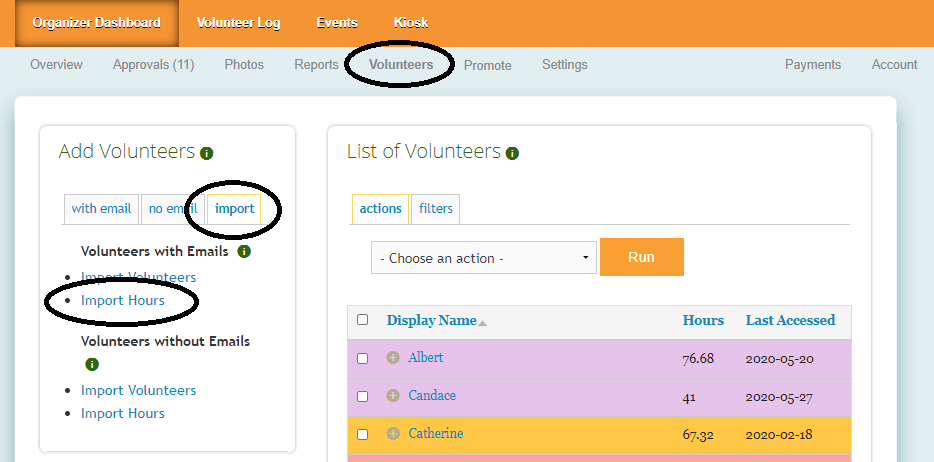Viewport: 934px width, 462px height.
Task: Click sort arrow beside Display Name
Action: [x=482, y=322]
